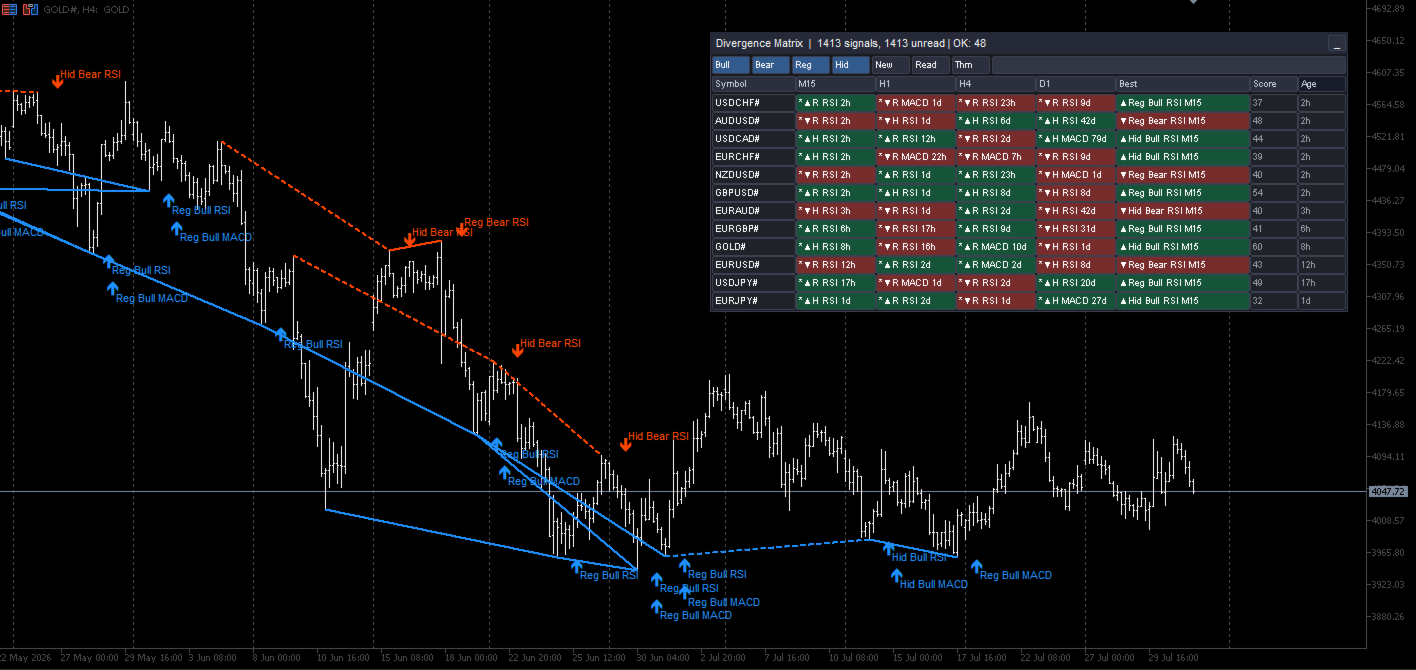The image size is (1416, 670).
Task: Switch theme with the Thm button
Action: coord(971,65)
